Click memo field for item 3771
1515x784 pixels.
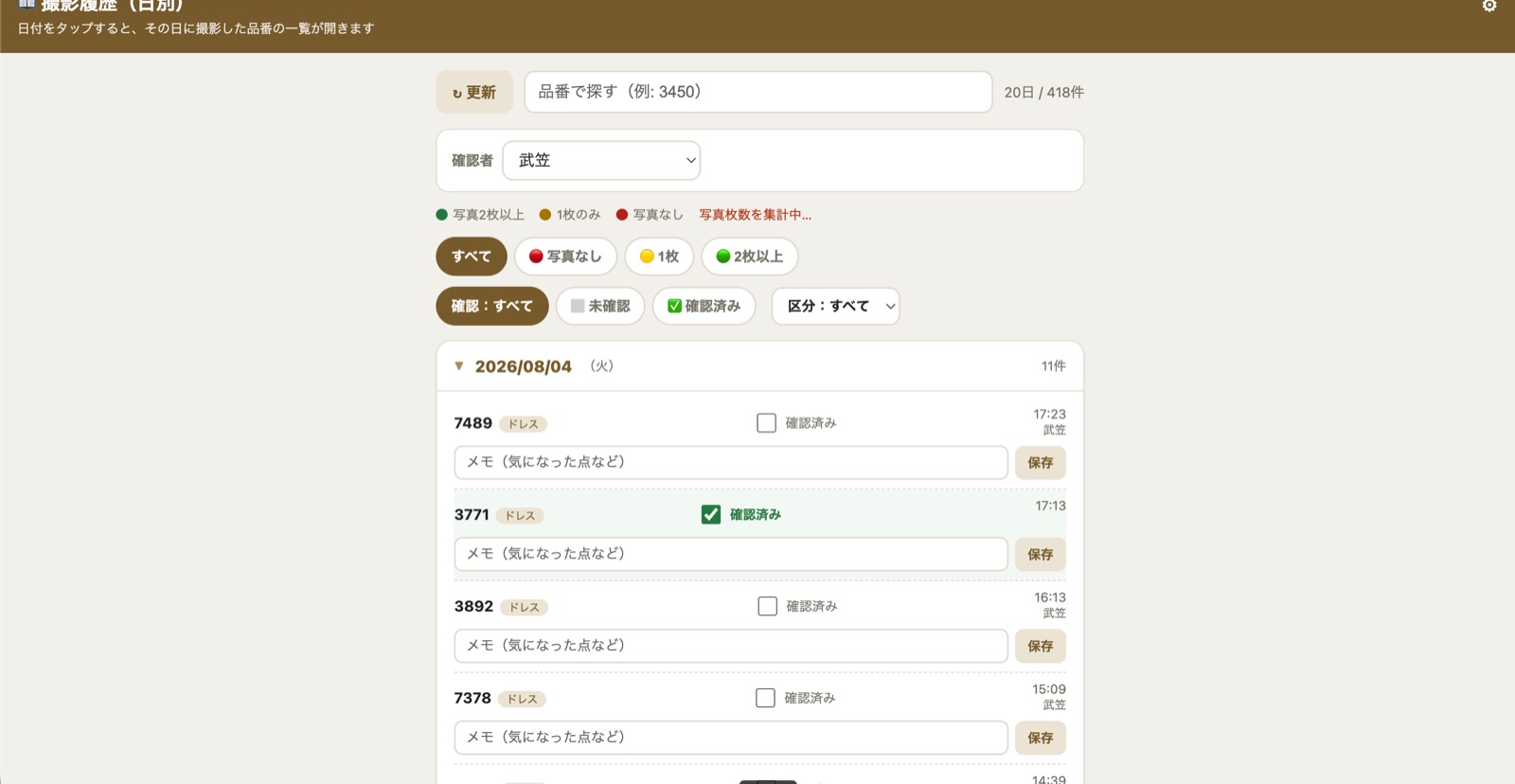click(731, 554)
